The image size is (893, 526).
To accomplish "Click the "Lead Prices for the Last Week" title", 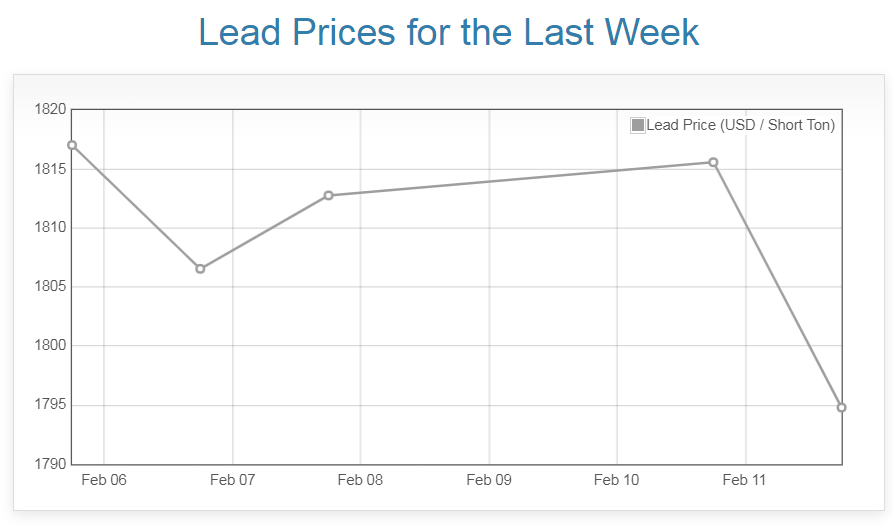I will coord(448,33).
